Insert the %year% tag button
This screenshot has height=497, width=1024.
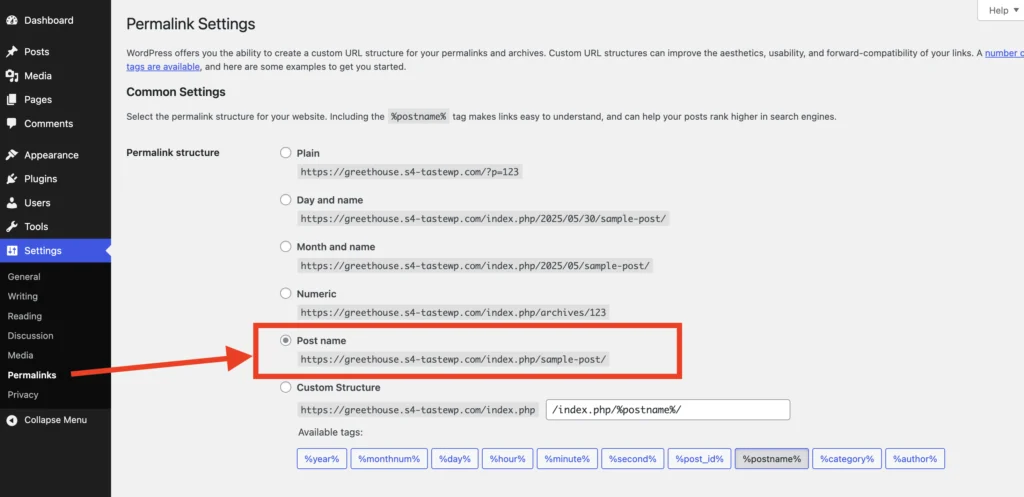pyautogui.click(x=322, y=458)
